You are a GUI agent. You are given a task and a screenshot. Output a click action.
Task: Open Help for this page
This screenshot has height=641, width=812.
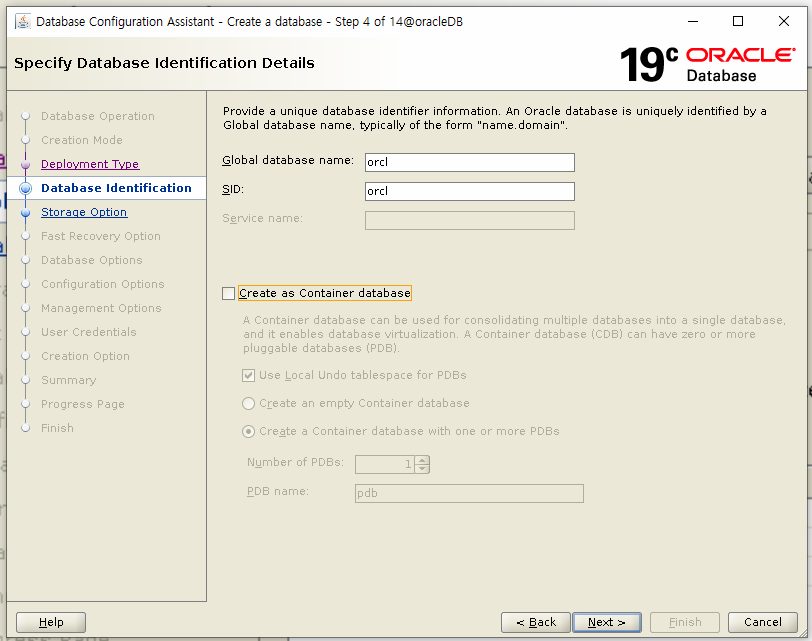point(51,622)
